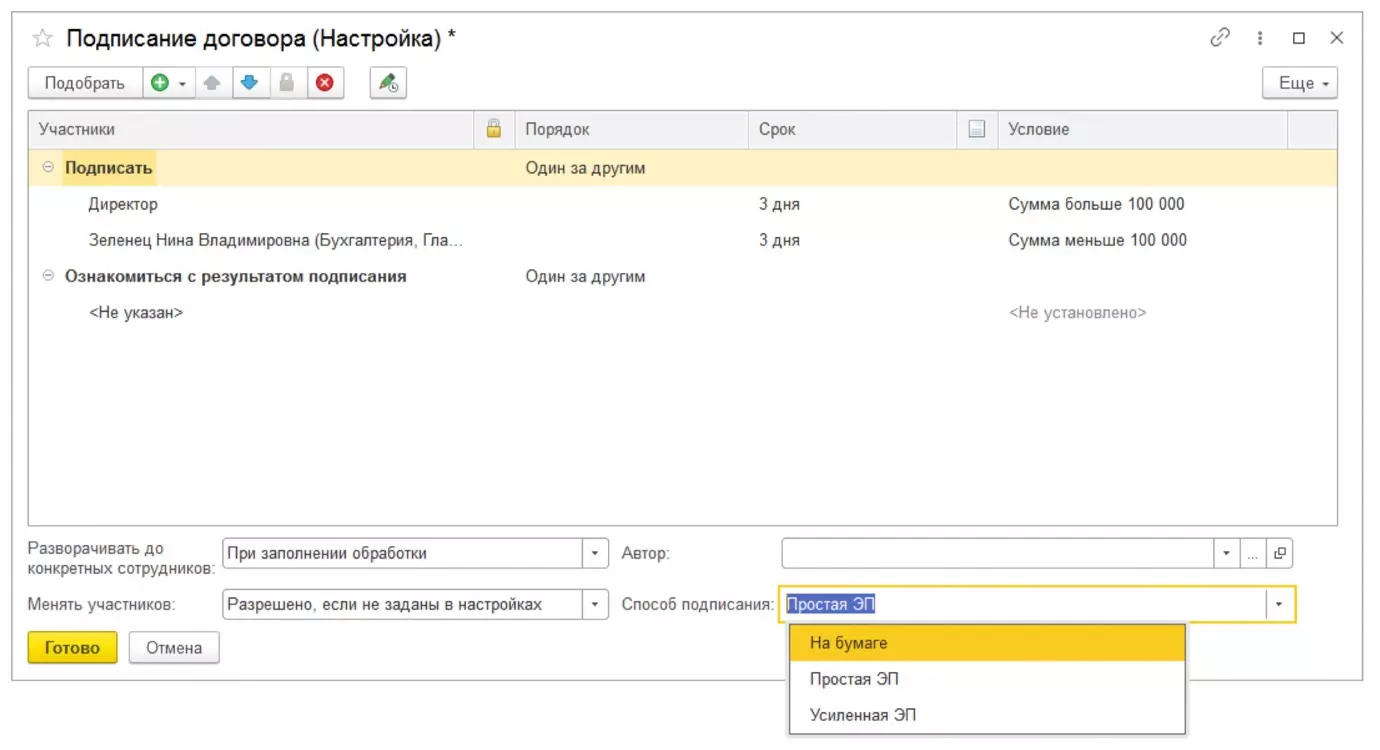Open the Еще menu
Image resolution: width=1380 pixels, height=750 pixels.
click(x=1299, y=83)
